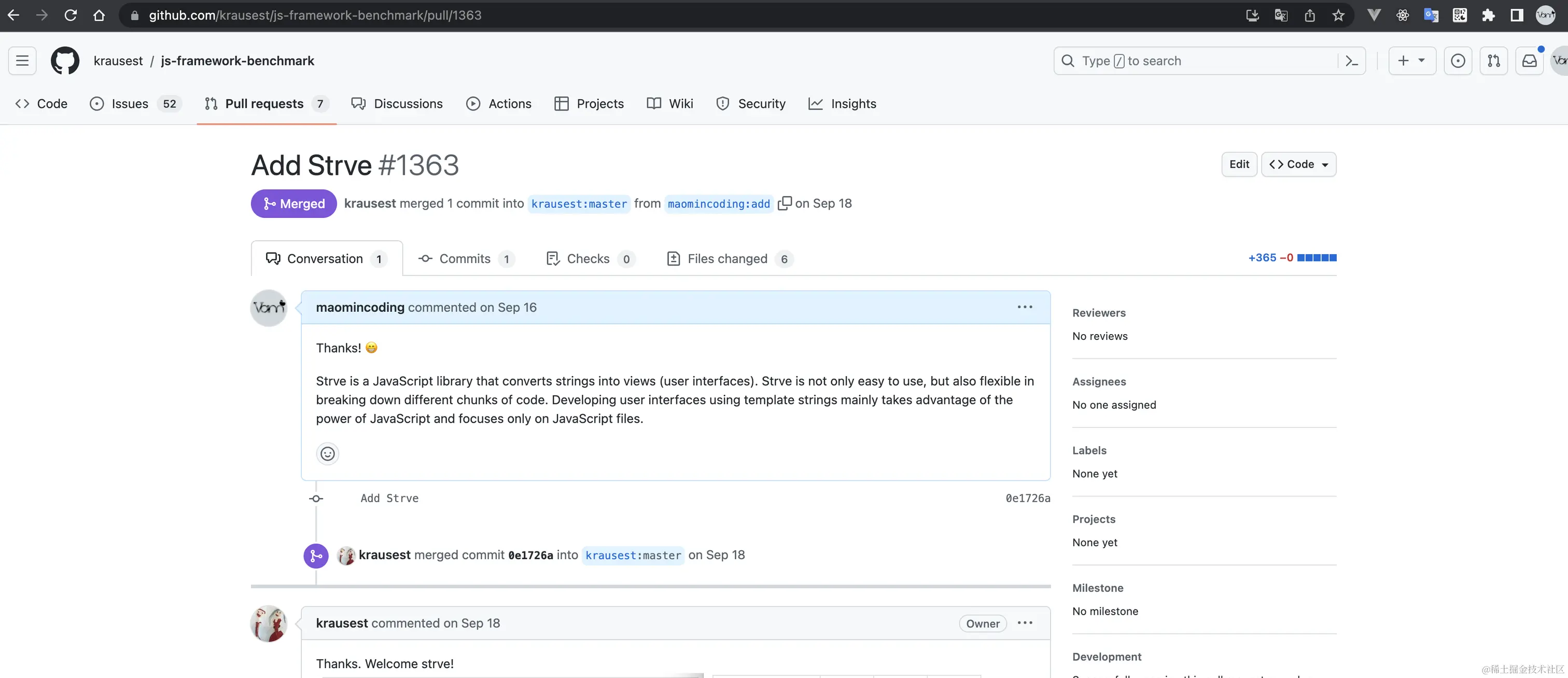Open the command palette icon
The width and height of the screenshot is (1568, 678).
(1351, 61)
